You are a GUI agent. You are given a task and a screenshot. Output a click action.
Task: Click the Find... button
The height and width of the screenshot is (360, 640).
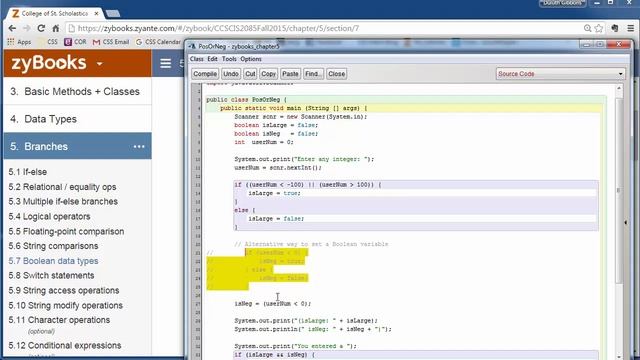pyautogui.click(x=313, y=74)
